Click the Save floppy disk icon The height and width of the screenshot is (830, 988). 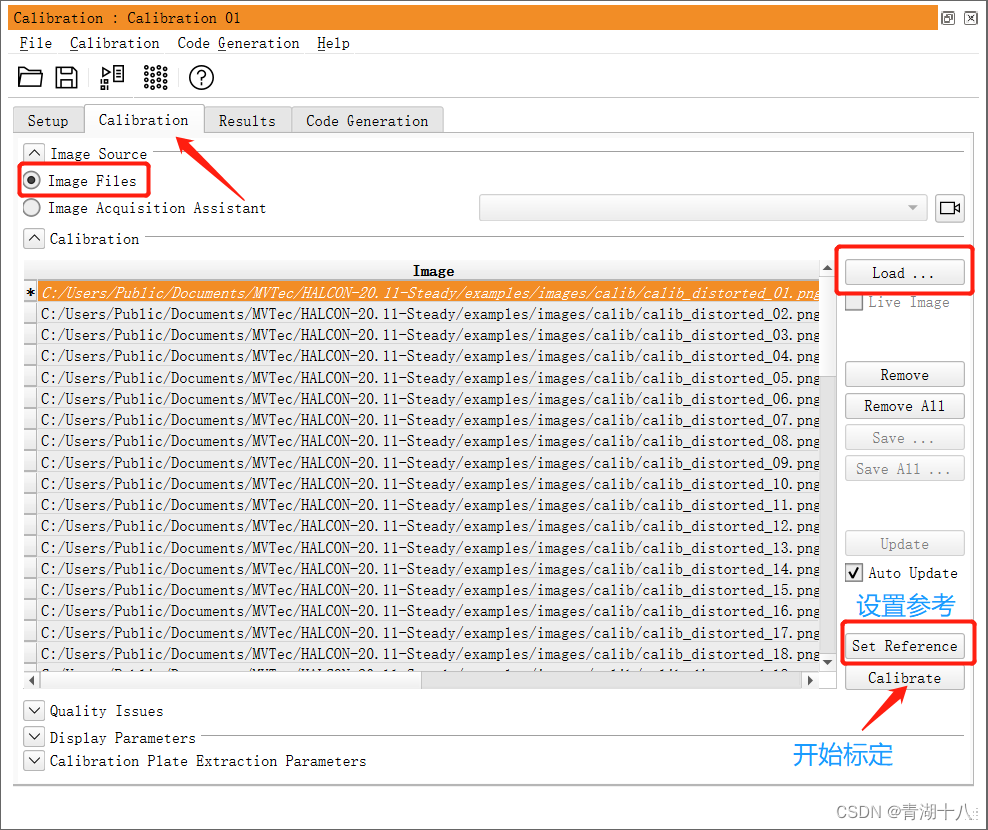click(66, 78)
